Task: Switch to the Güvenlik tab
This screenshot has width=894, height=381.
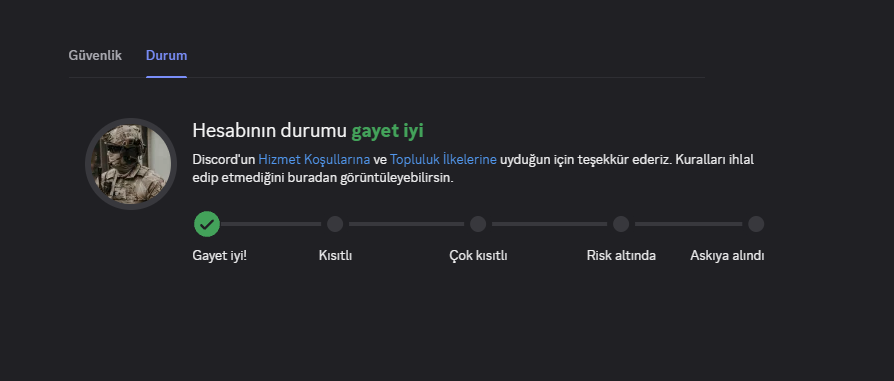Action: (95, 55)
